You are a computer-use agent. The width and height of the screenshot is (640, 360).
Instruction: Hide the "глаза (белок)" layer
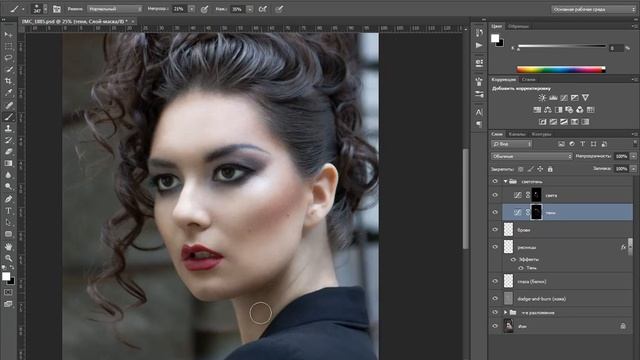(495, 281)
